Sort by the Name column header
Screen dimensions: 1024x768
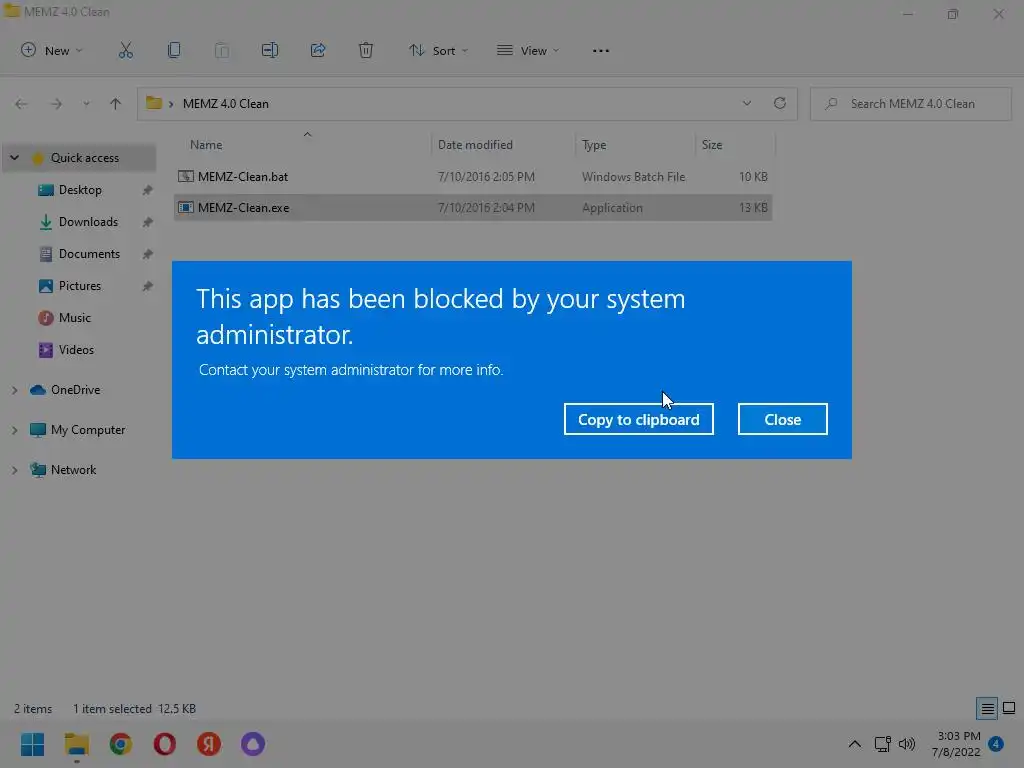(206, 145)
